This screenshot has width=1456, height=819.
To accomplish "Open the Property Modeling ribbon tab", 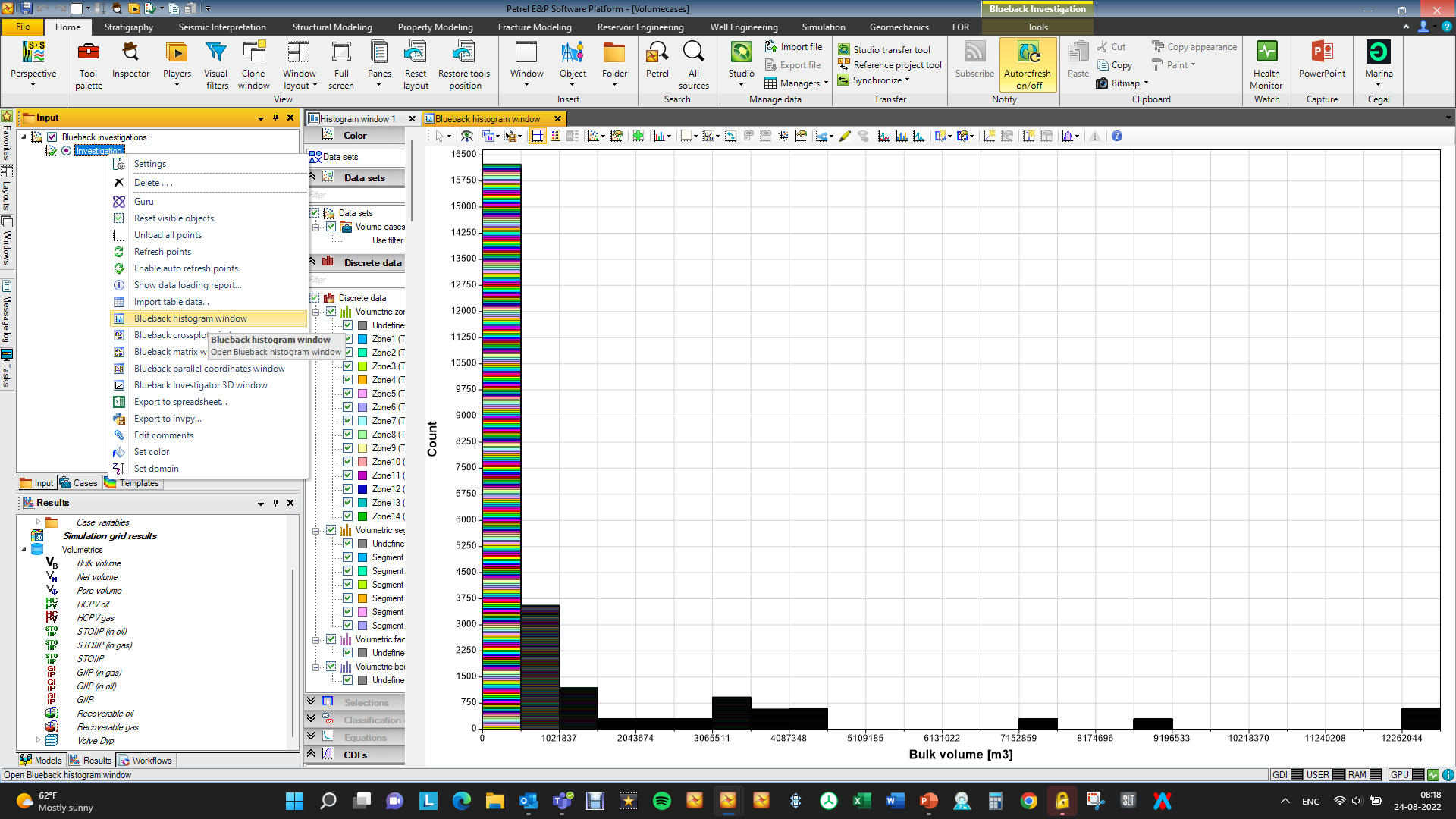I will pyautogui.click(x=435, y=27).
